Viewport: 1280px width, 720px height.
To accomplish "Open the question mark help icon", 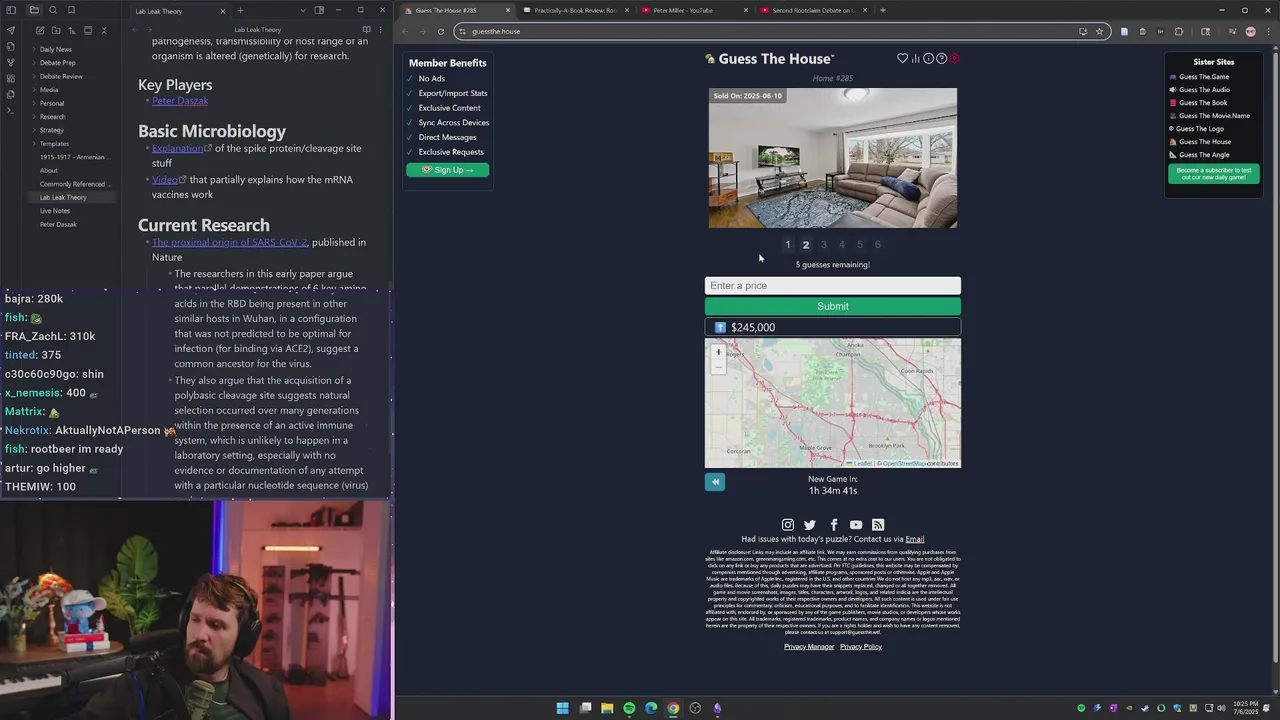I will coord(941,58).
